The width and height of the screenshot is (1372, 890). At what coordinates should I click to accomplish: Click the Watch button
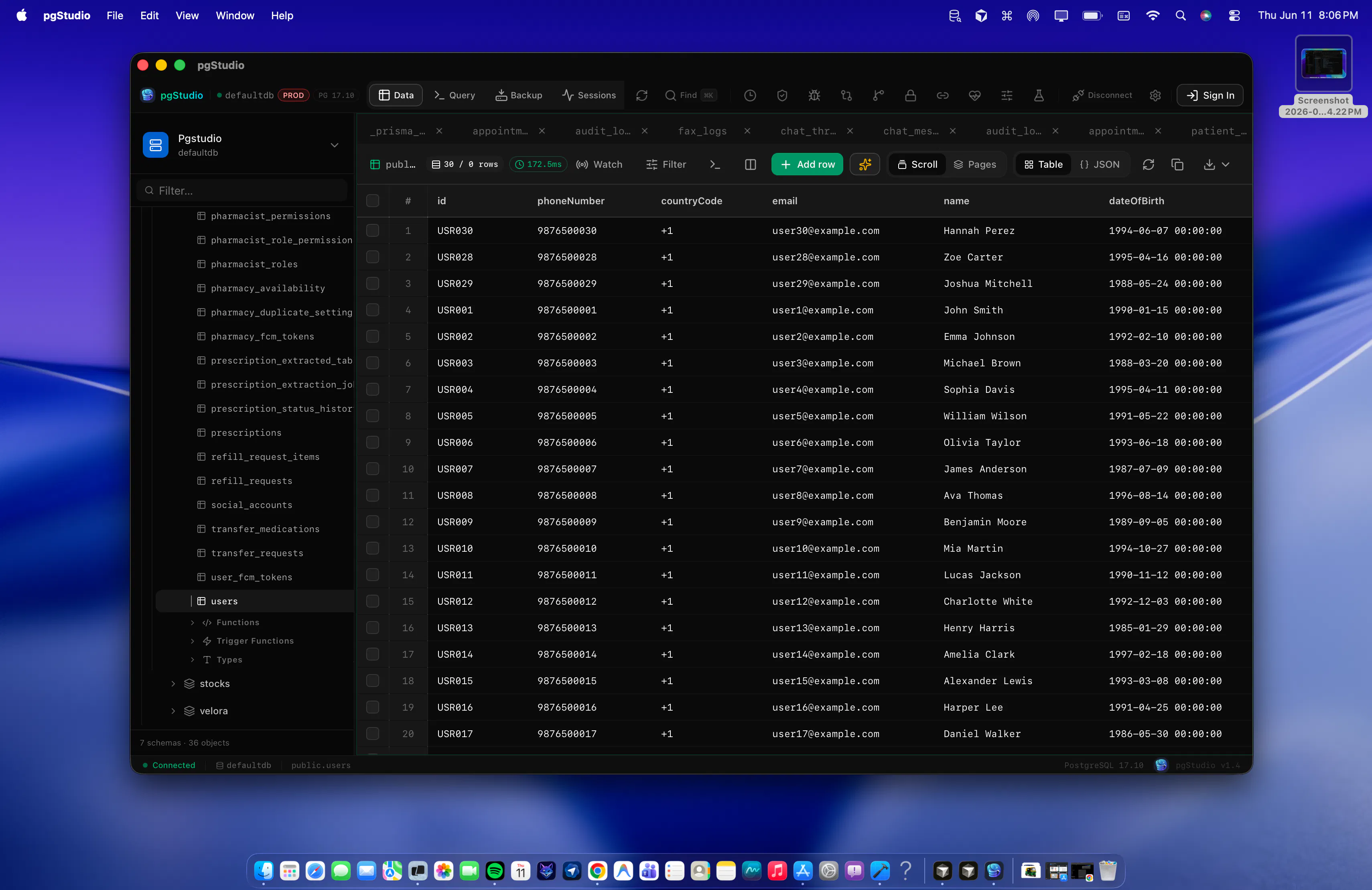click(599, 164)
